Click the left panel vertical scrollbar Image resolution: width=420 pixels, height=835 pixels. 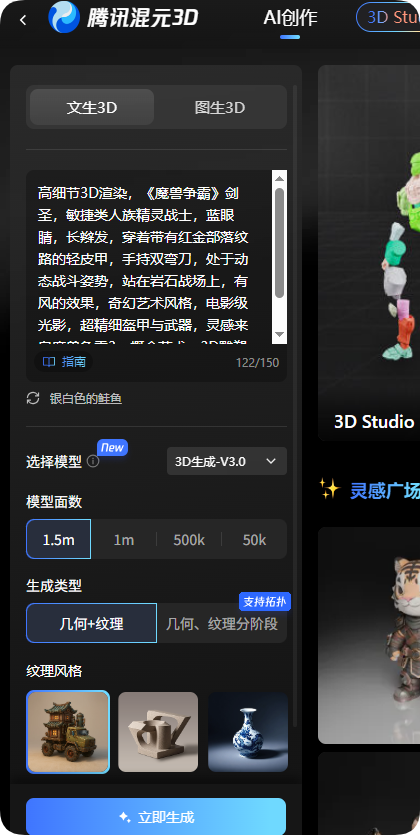pyautogui.click(x=295, y=405)
